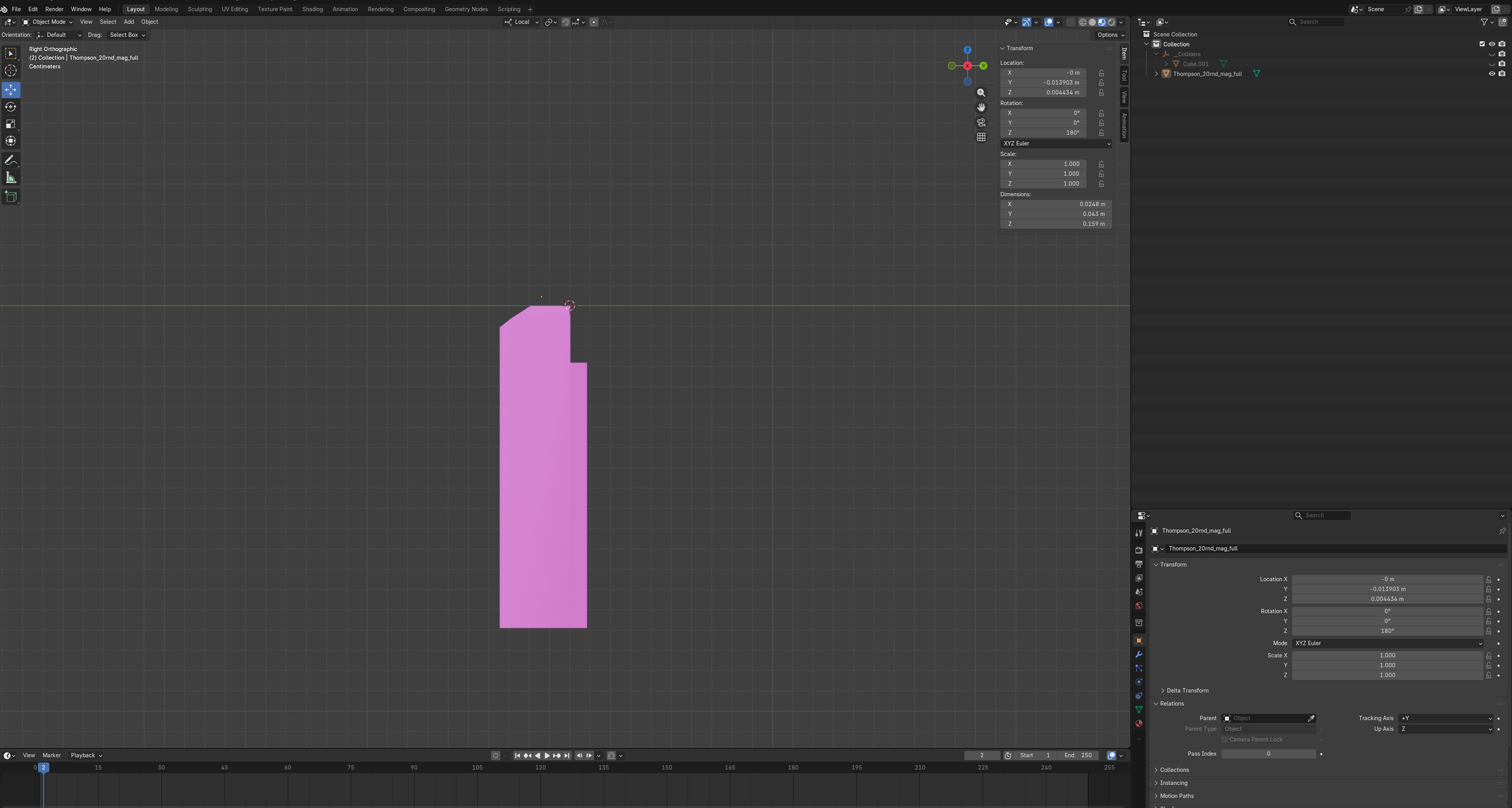Open the XYZ Euler rotation mode dropdown
This screenshot has height=808, width=1512.
(x=1056, y=143)
